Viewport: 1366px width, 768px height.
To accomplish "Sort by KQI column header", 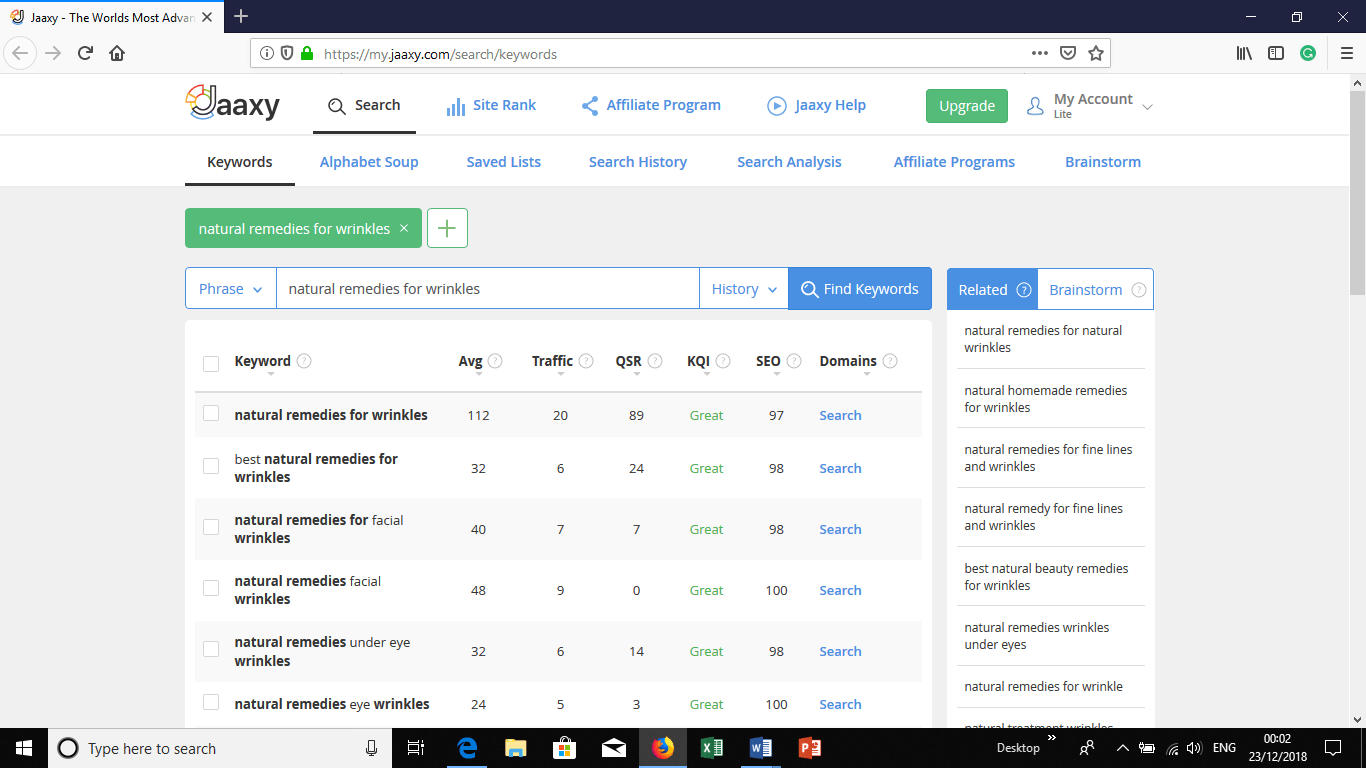I will point(698,361).
